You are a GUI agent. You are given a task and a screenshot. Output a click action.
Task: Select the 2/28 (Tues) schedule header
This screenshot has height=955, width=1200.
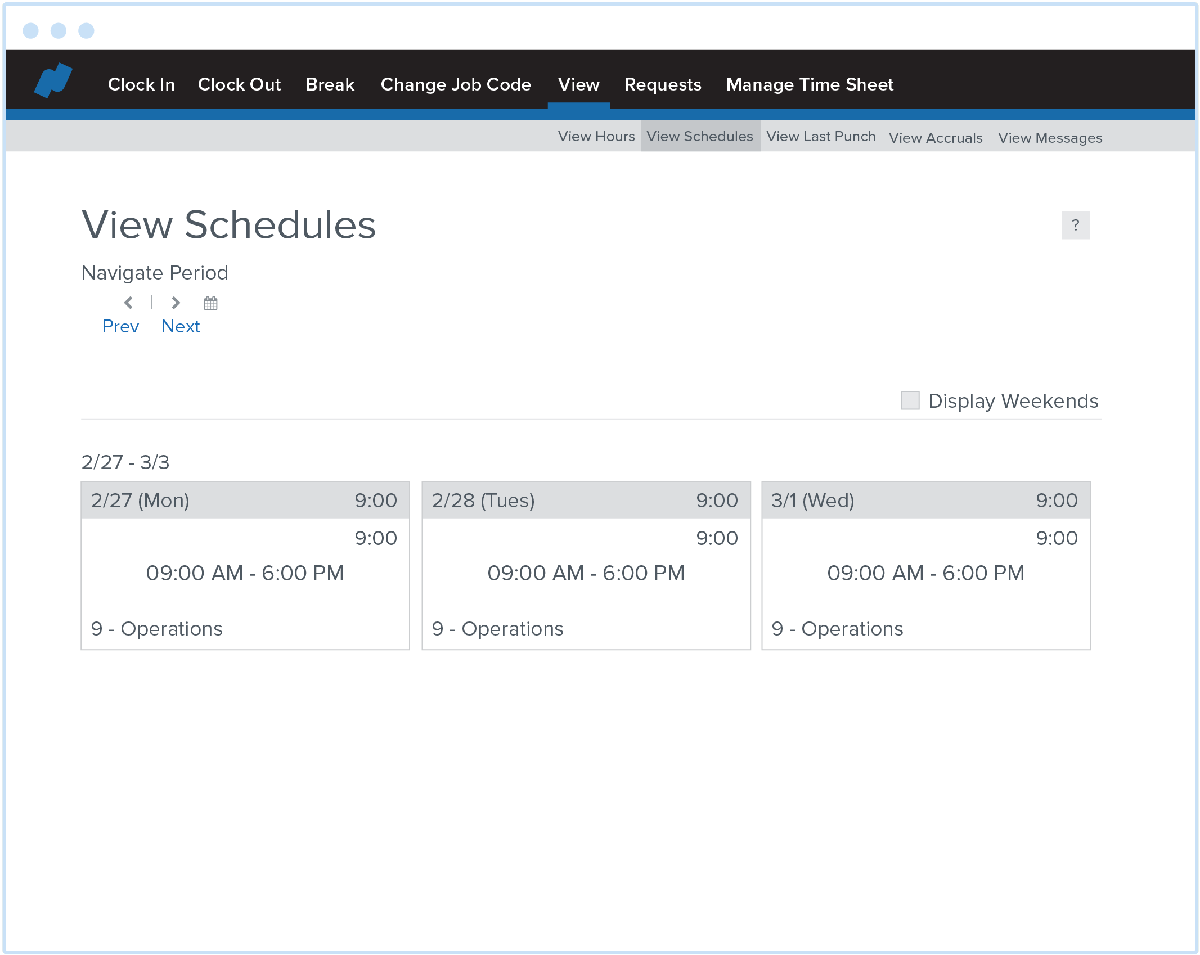[x=586, y=500]
